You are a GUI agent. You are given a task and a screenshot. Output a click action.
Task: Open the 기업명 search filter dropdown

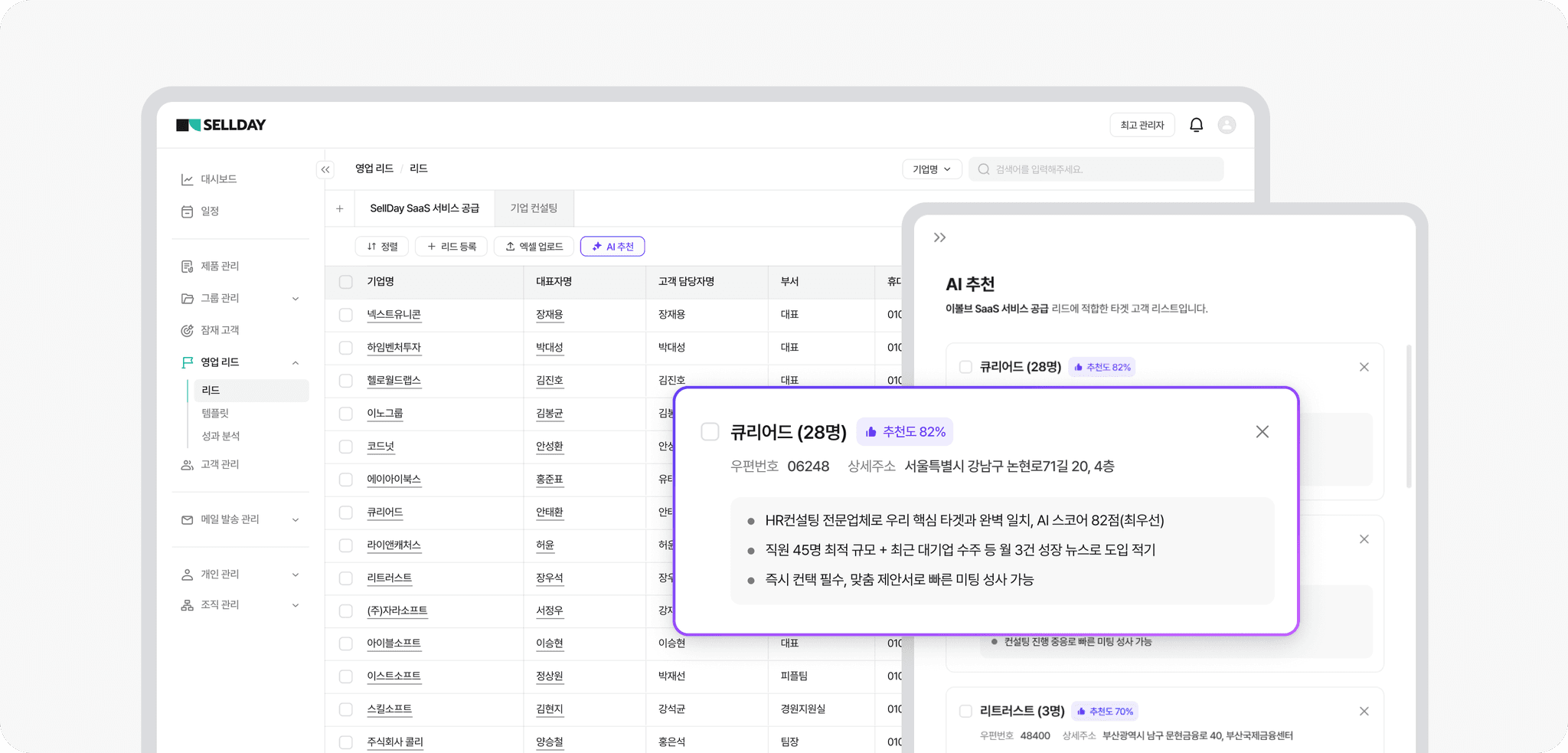coord(931,169)
